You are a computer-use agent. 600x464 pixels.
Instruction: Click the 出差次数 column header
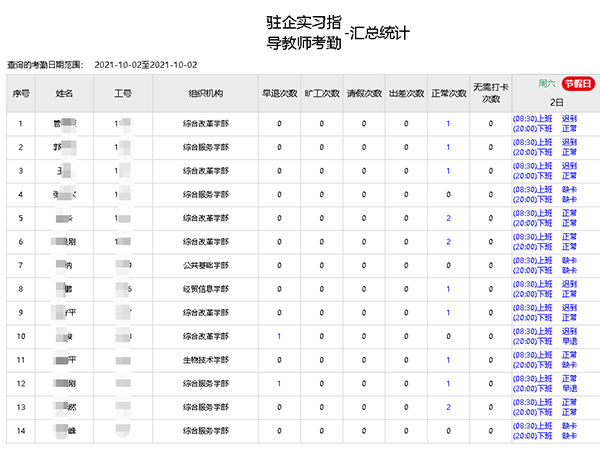point(405,93)
